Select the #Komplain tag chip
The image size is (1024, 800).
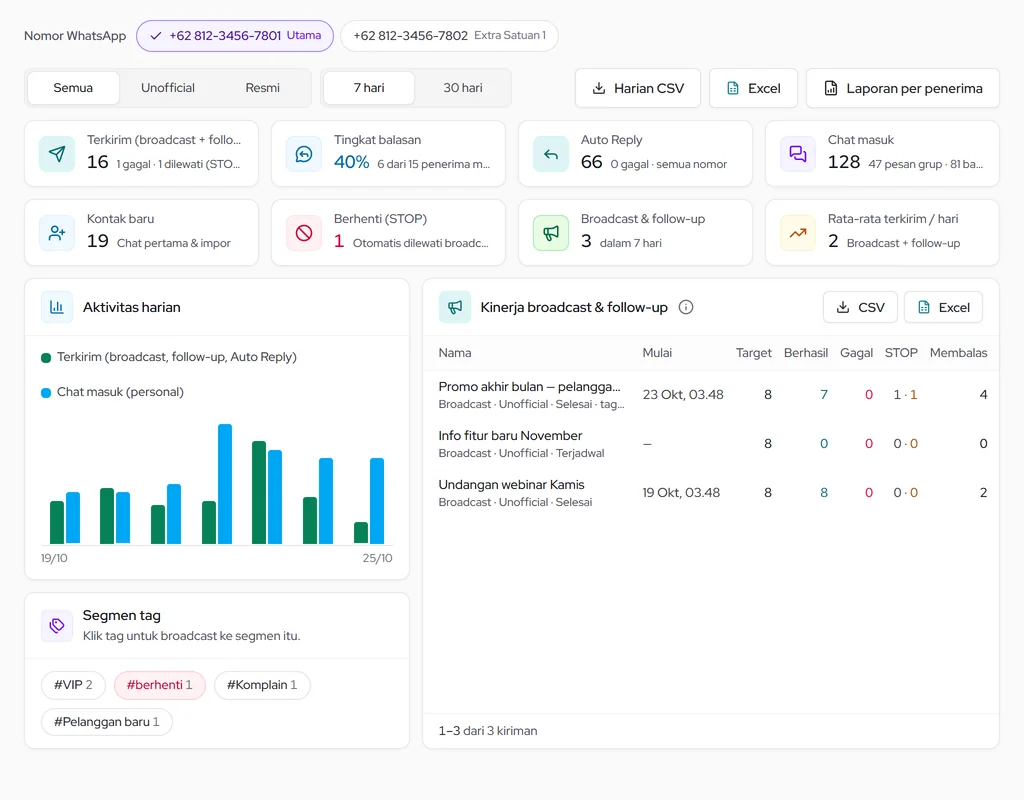click(x=262, y=685)
